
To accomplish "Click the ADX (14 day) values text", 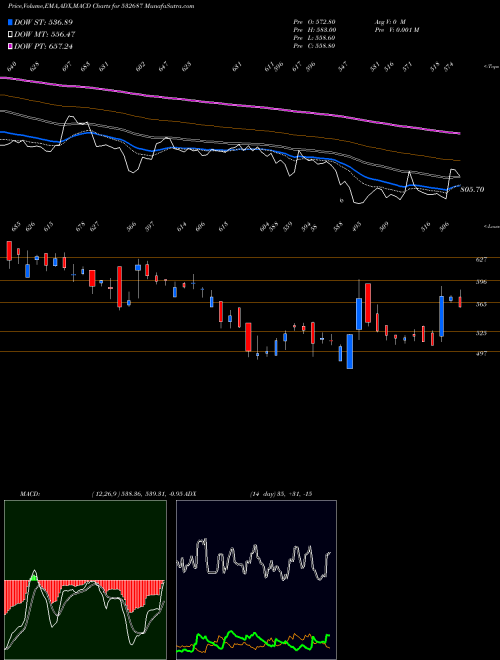I will point(281,494).
